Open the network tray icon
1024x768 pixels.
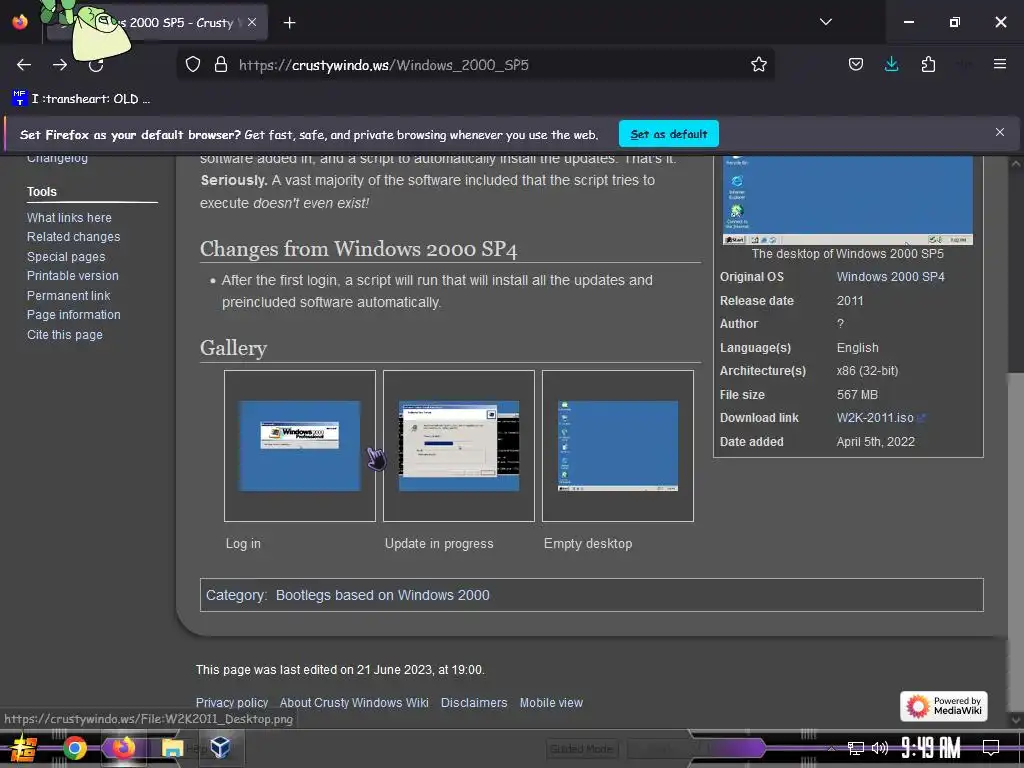[856, 748]
